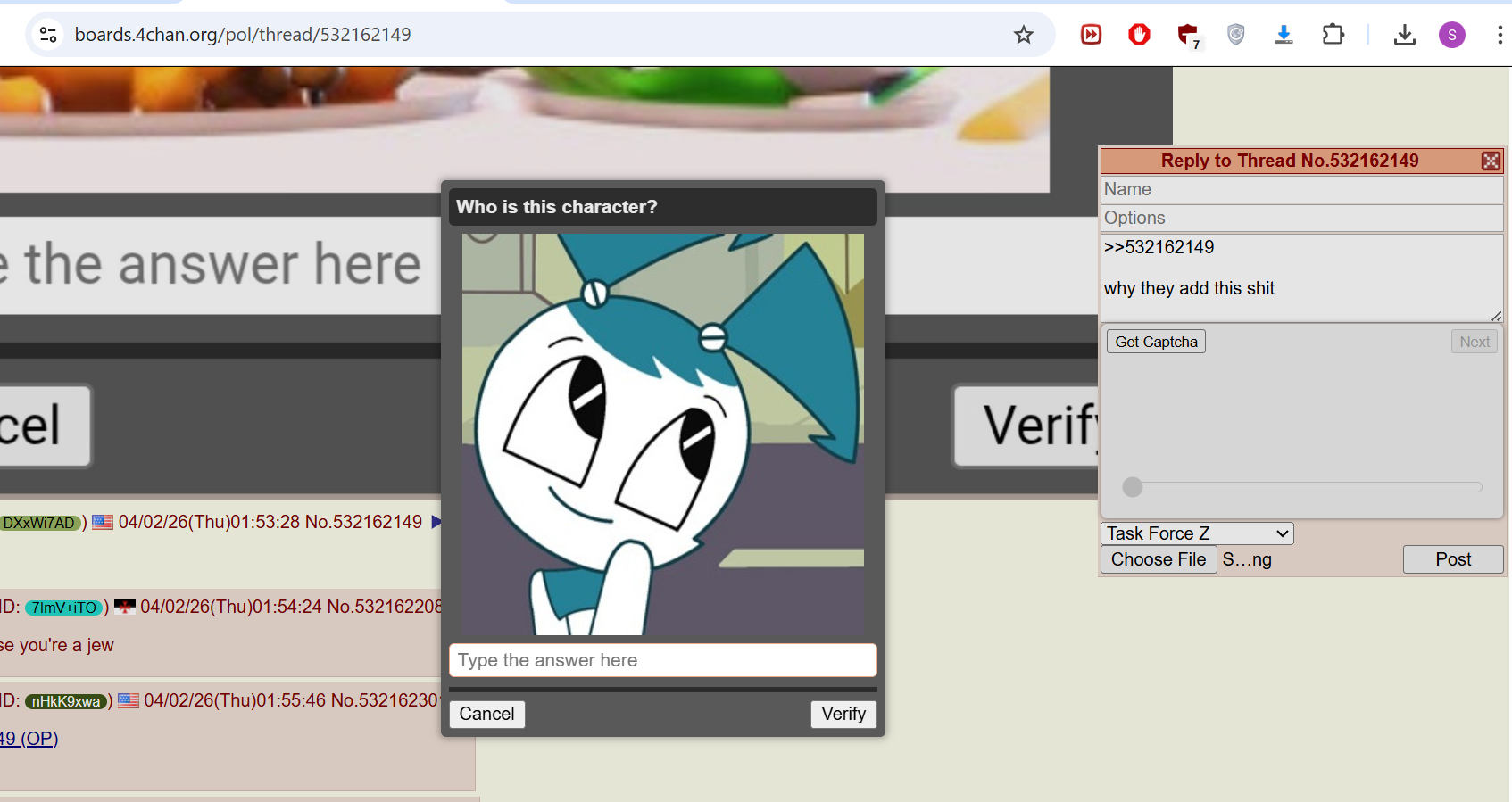This screenshot has width=1512, height=802.
Task: Click poster ID 7ImV+iTO
Action: click(64, 608)
